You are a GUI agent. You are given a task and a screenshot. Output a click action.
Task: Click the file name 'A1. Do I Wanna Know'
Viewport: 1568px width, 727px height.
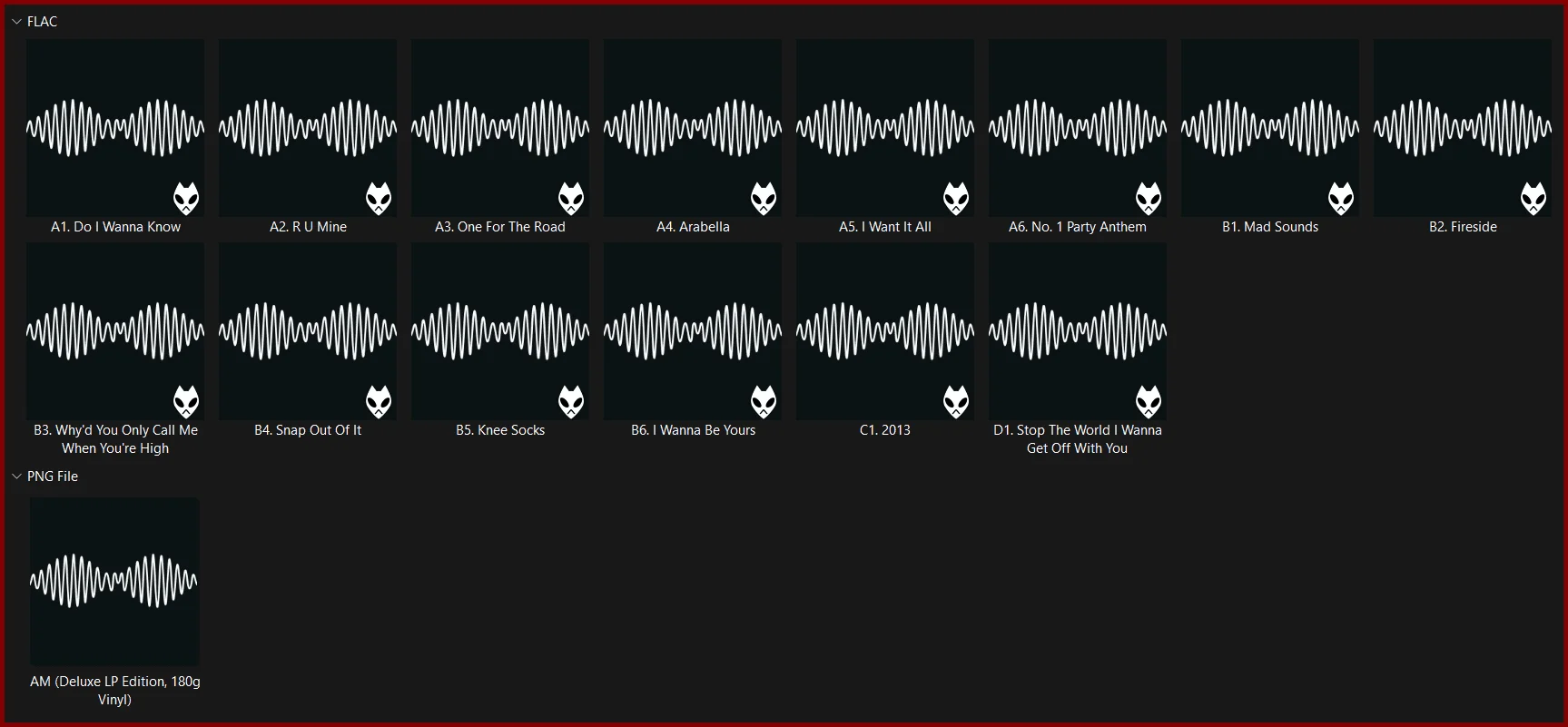coord(115,227)
